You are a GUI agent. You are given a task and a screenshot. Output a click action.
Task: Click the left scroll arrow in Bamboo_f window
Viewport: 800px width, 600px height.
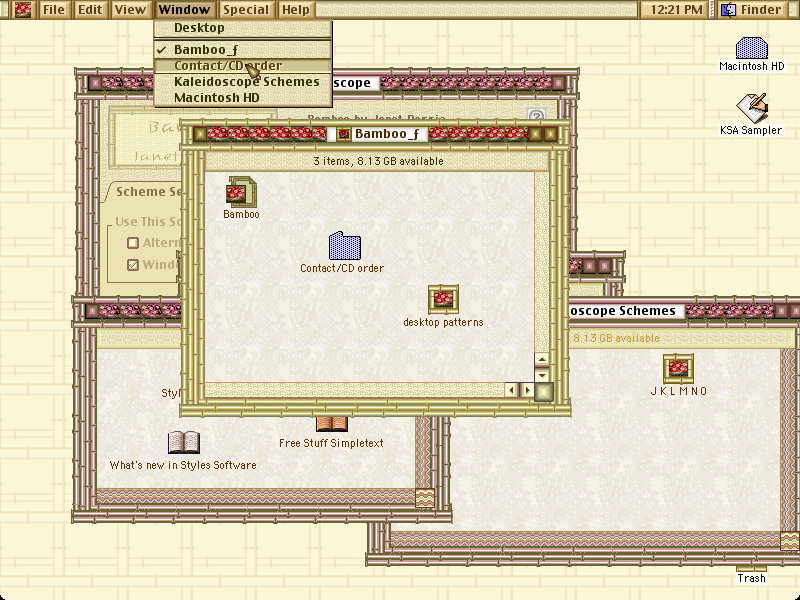click(x=511, y=390)
